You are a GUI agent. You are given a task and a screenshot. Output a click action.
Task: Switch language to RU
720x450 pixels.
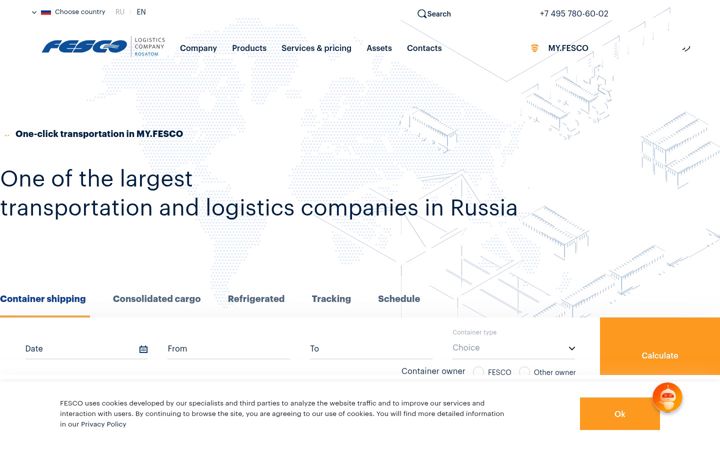click(120, 12)
